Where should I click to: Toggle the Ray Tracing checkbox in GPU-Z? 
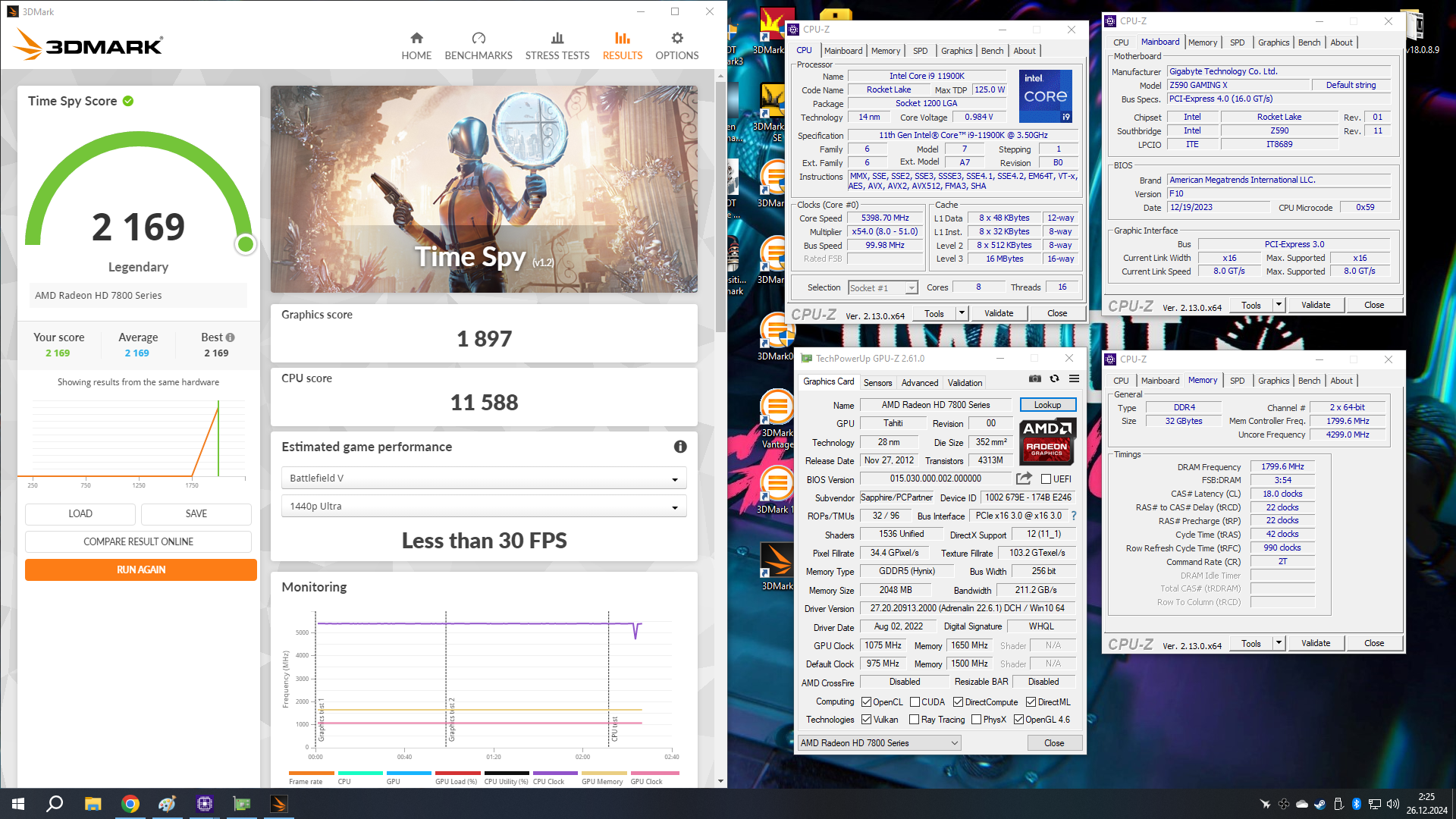(x=914, y=720)
